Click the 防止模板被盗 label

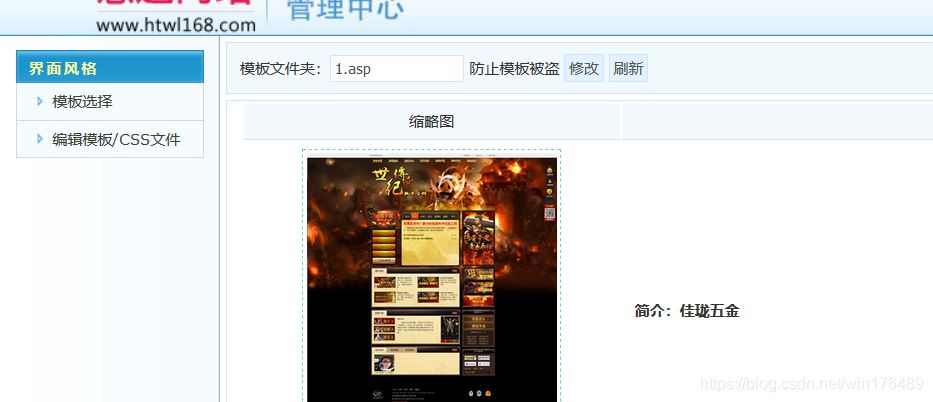pos(514,69)
